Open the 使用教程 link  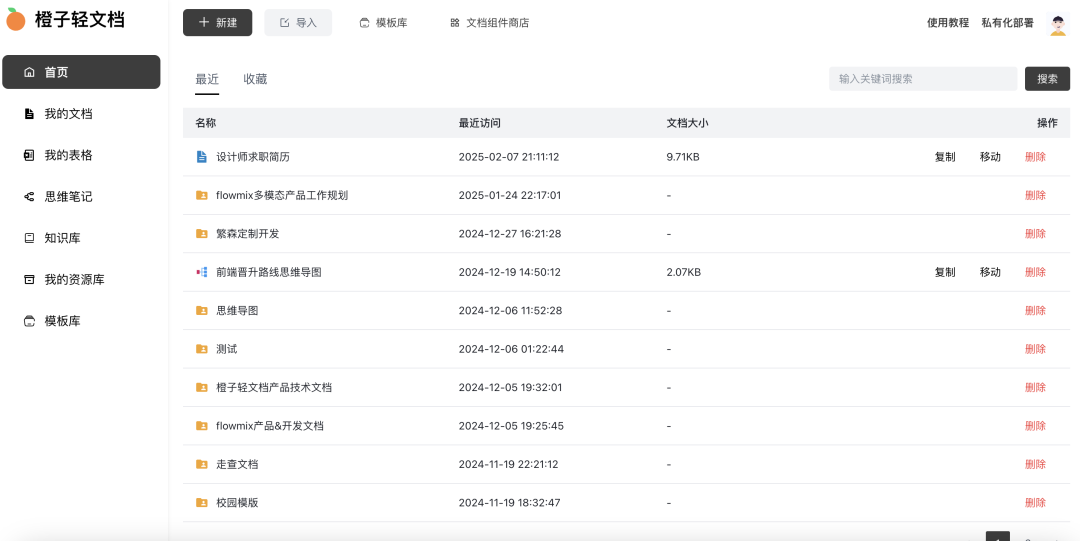coord(948,23)
